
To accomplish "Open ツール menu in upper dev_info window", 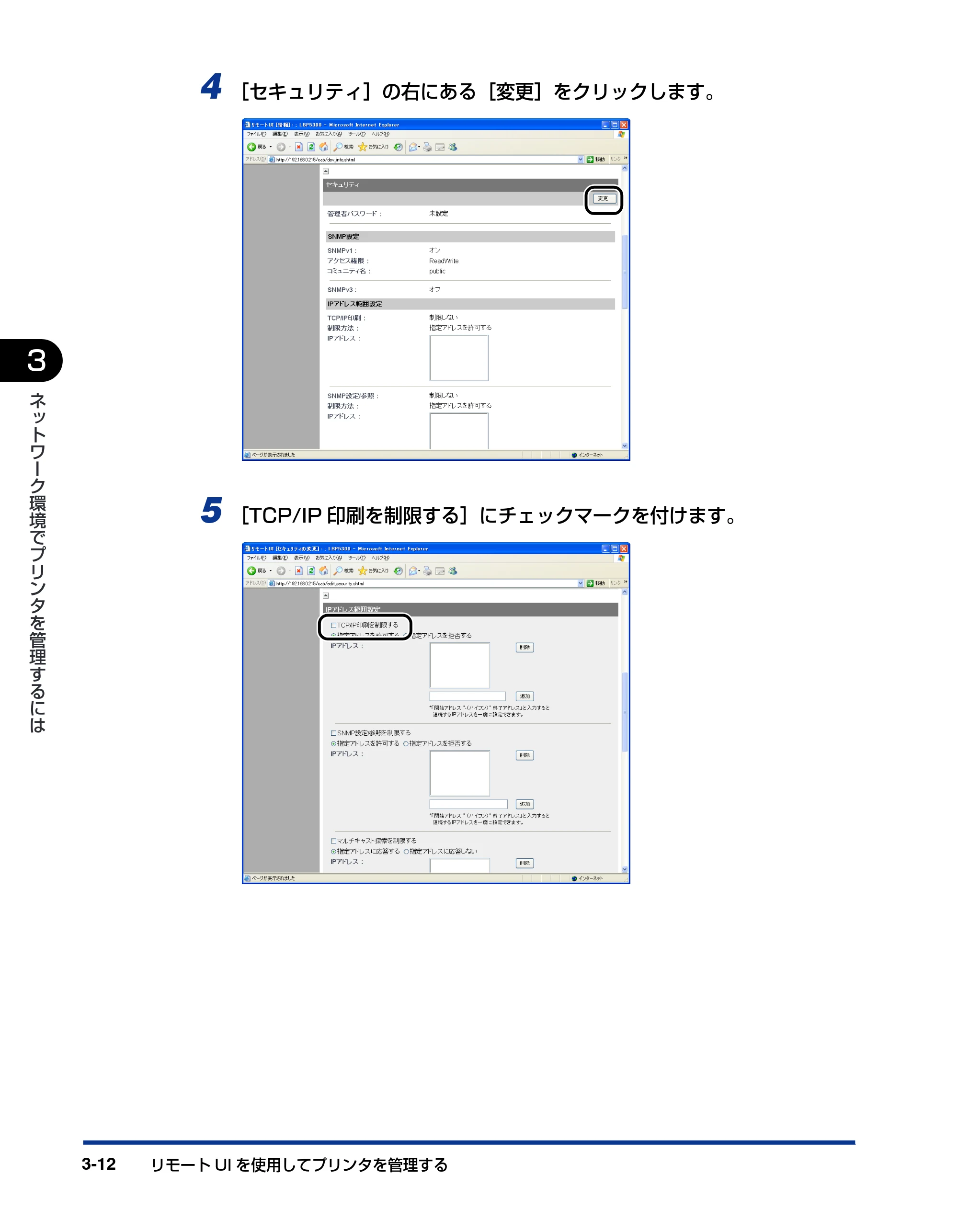I will (x=356, y=134).
